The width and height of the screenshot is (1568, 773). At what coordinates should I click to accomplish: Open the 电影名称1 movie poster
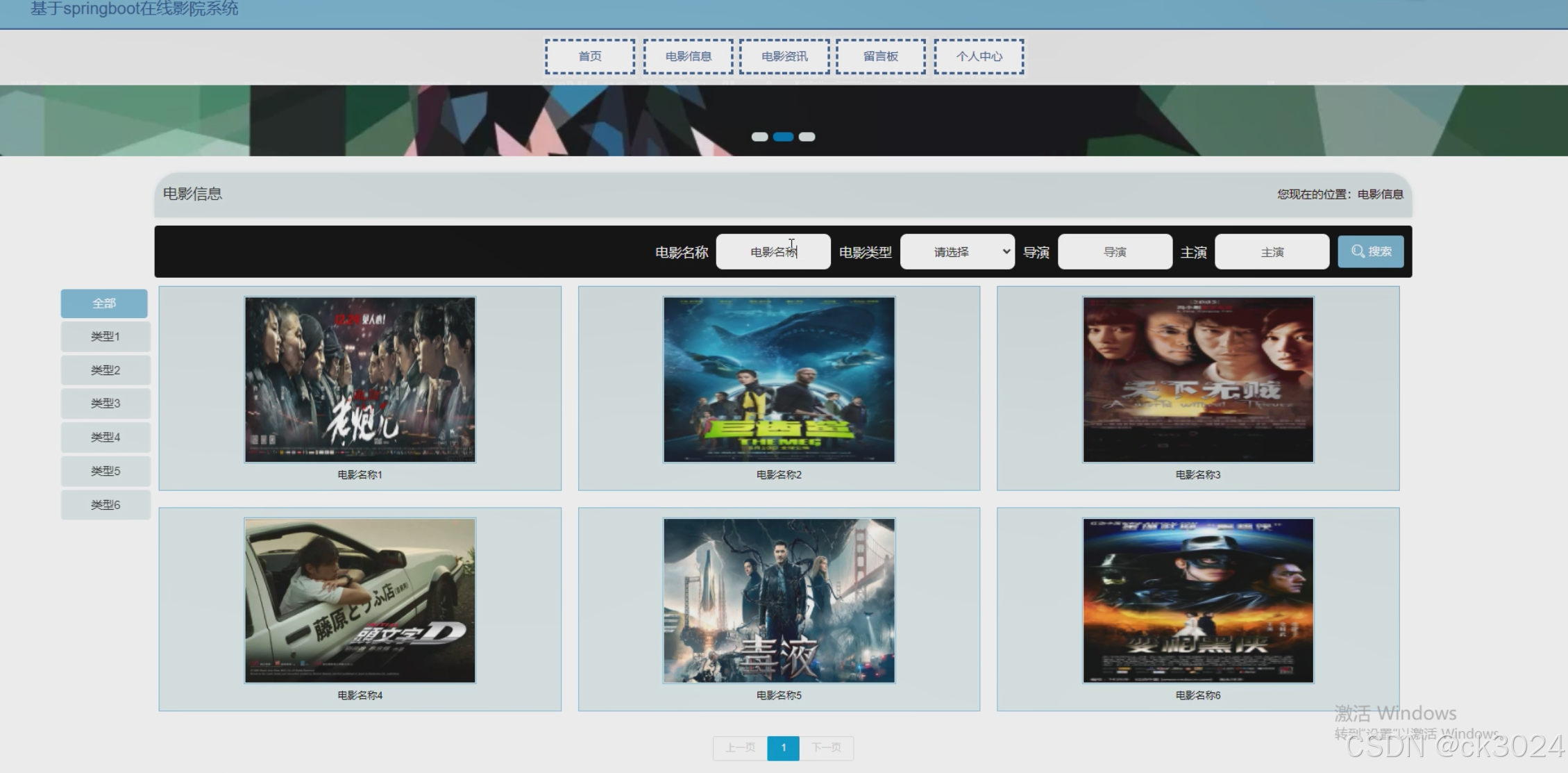[x=360, y=379]
